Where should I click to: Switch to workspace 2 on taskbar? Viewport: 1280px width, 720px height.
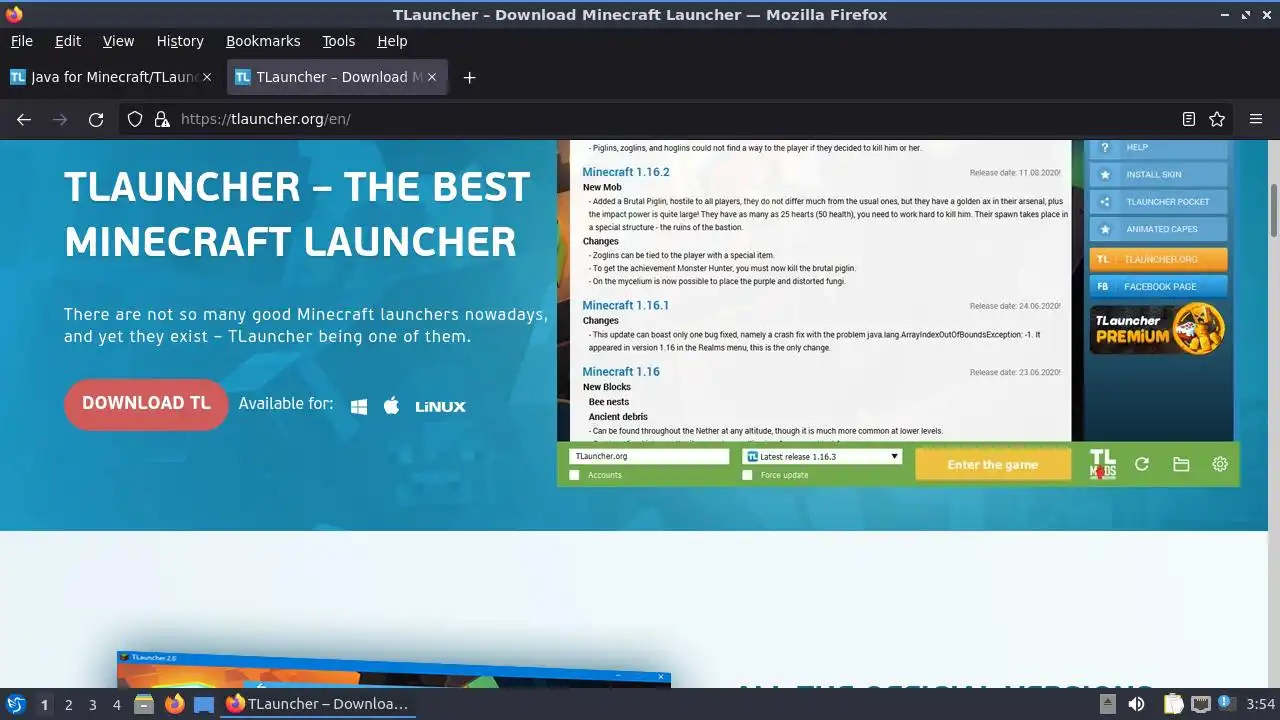click(x=68, y=704)
